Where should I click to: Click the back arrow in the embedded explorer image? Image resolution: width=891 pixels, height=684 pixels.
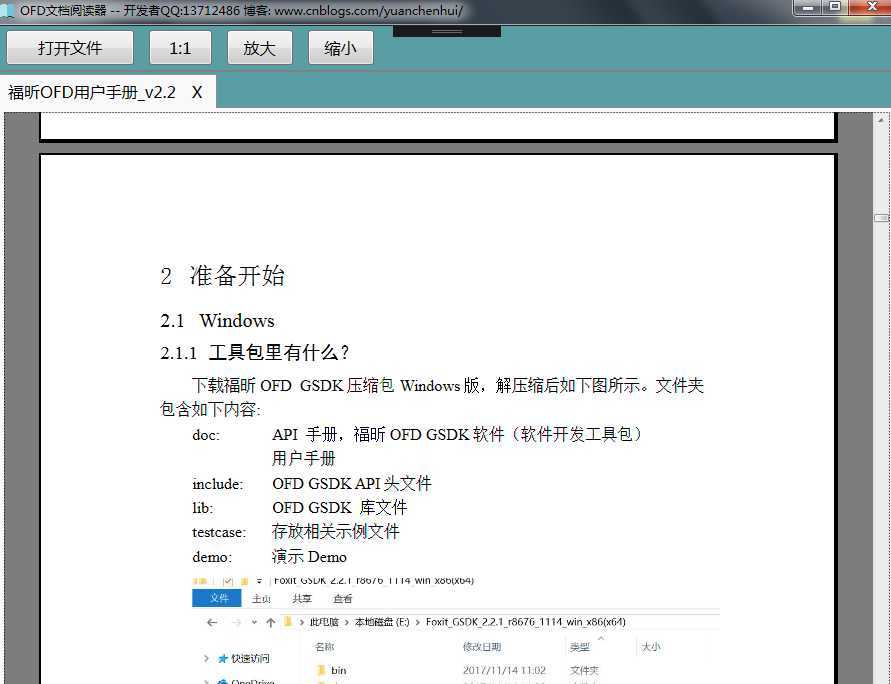click(212, 623)
